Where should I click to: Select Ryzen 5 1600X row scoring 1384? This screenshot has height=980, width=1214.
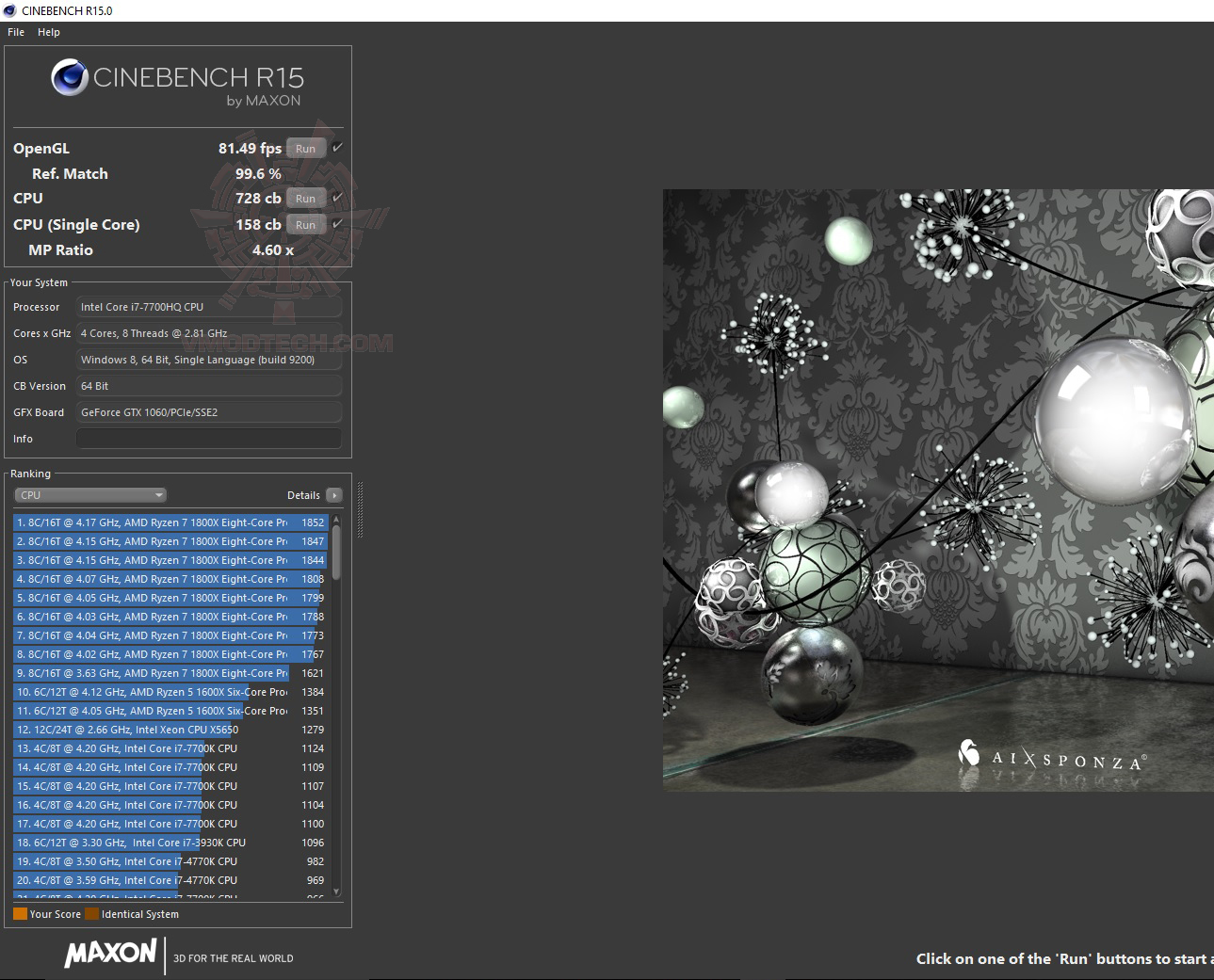(x=170, y=692)
